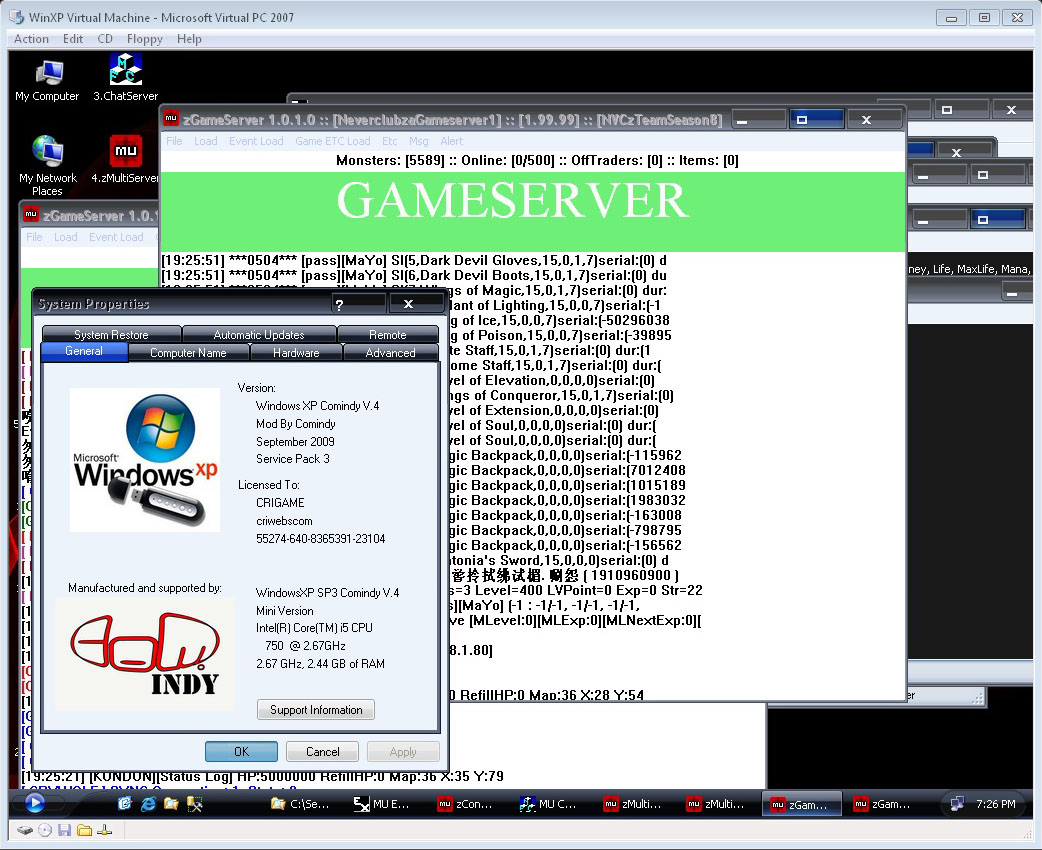
Task: Click the INDY manufacturer logo image
Action: click(145, 655)
